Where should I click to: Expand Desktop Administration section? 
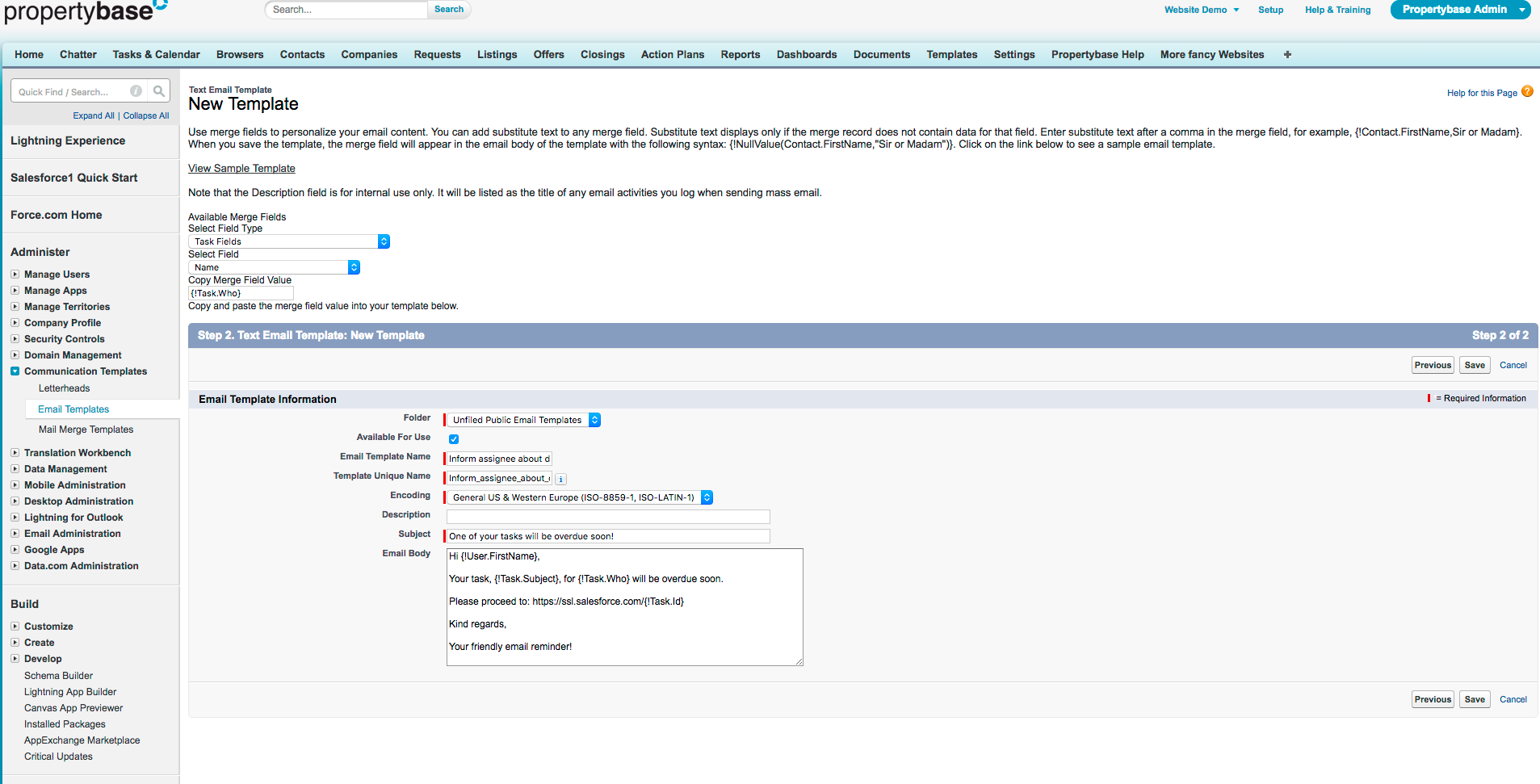[15, 501]
